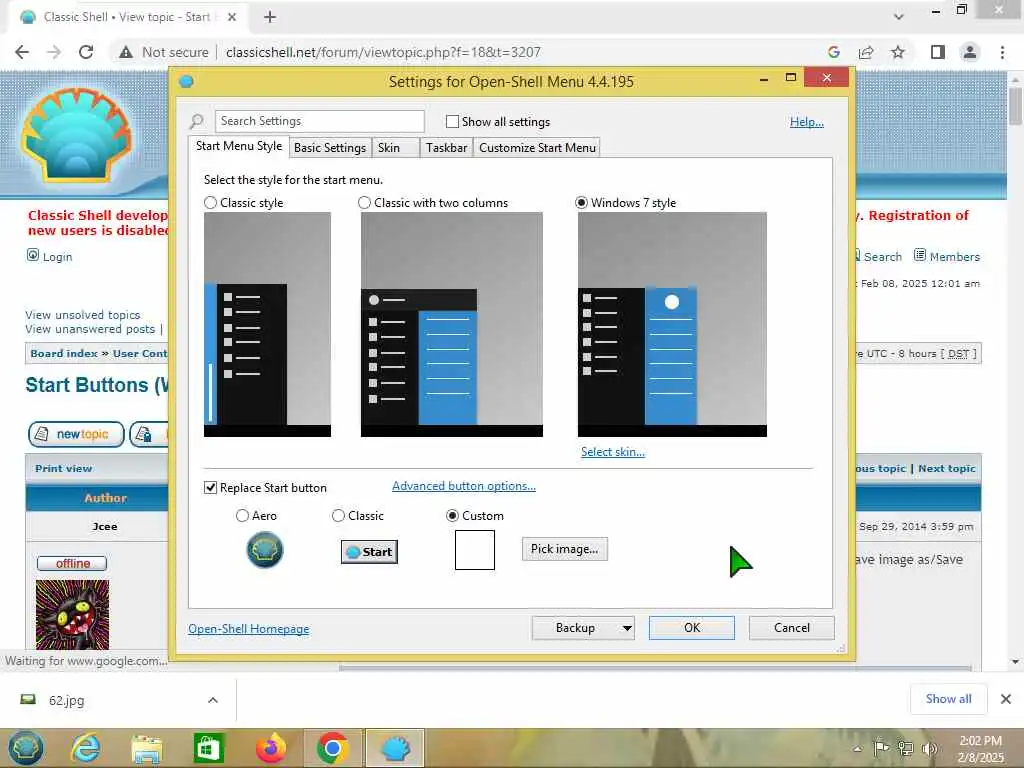Open a new Chrome tab with plus

270,17
